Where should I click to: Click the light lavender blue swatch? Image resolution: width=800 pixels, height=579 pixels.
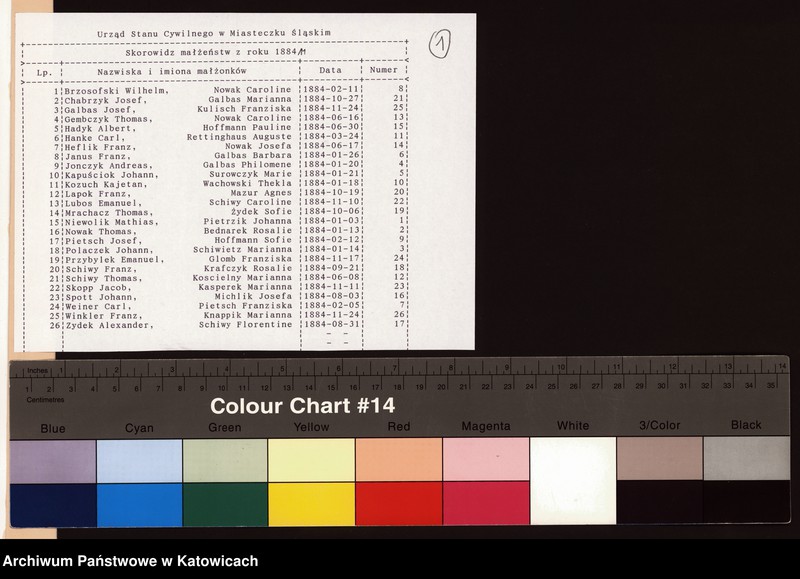point(53,462)
